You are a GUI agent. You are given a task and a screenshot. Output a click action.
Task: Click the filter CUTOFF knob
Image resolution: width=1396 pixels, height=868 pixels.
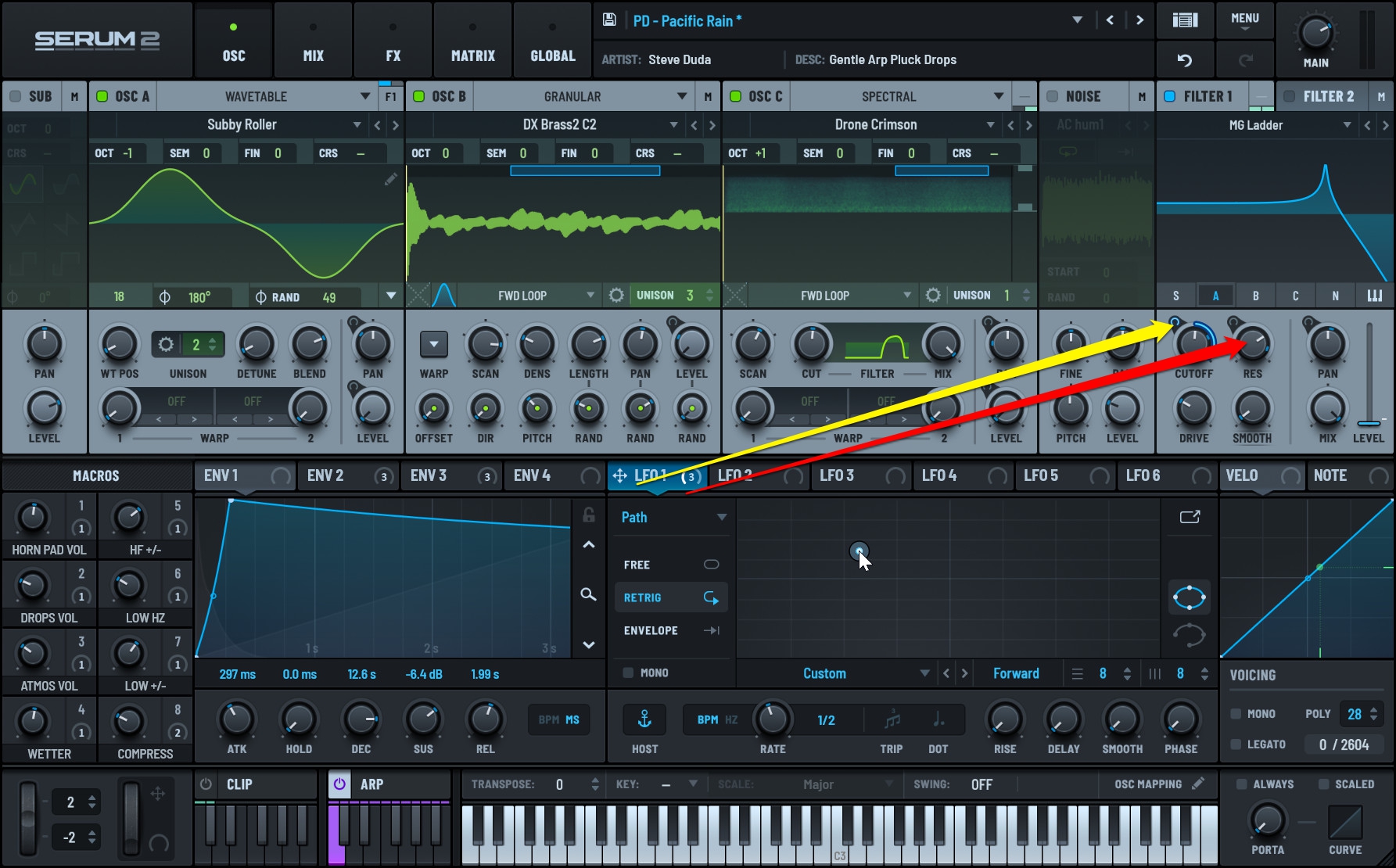coord(1193,343)
